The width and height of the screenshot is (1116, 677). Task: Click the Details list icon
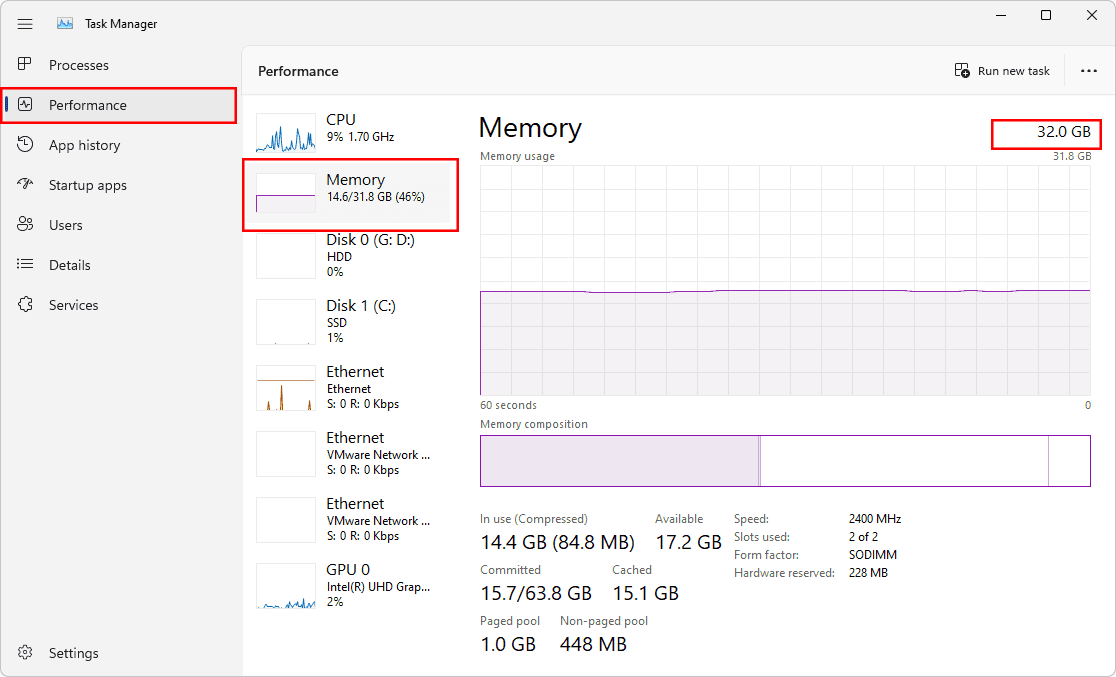click(26, 265)
